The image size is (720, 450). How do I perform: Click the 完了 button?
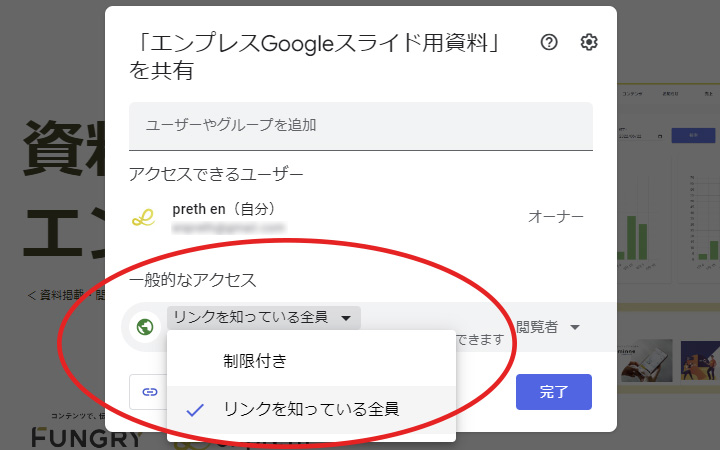coord(554,392)
